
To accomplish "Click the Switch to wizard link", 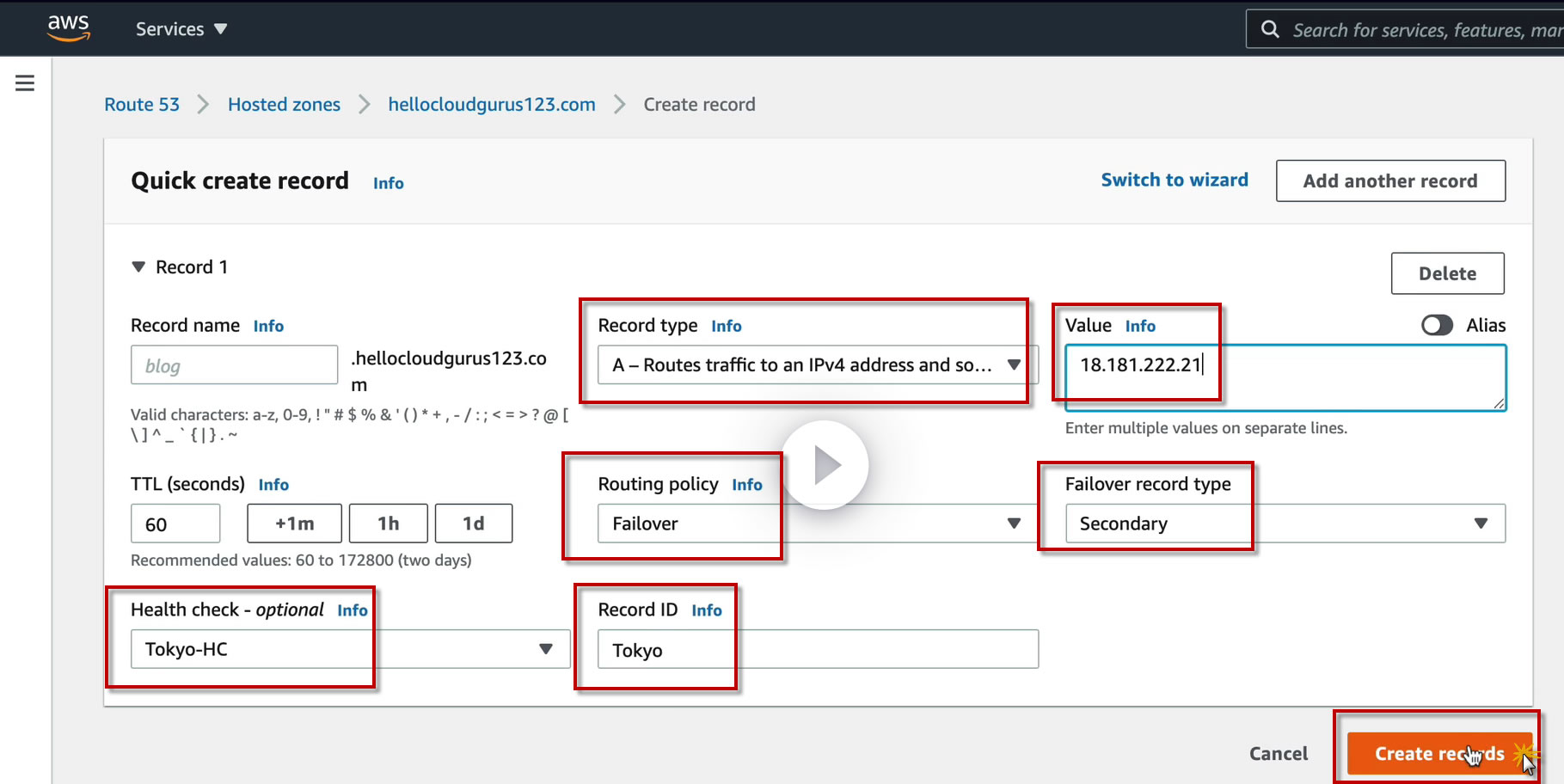I will coord(1174,181).
